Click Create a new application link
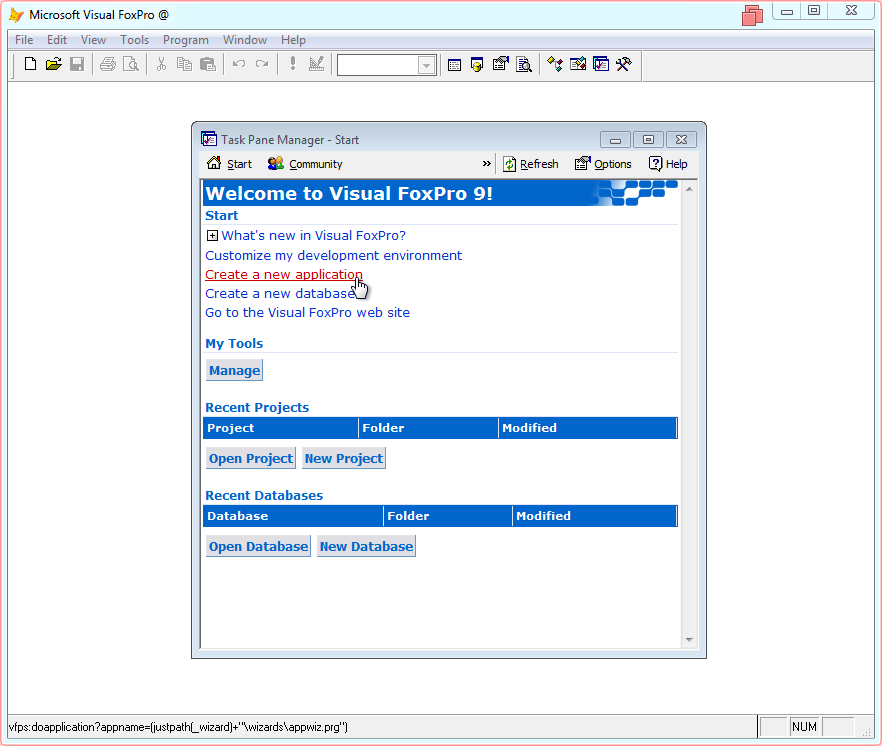The width and height of the screenshot is (882, 746). pyautogui.click(x=284, y=275)
